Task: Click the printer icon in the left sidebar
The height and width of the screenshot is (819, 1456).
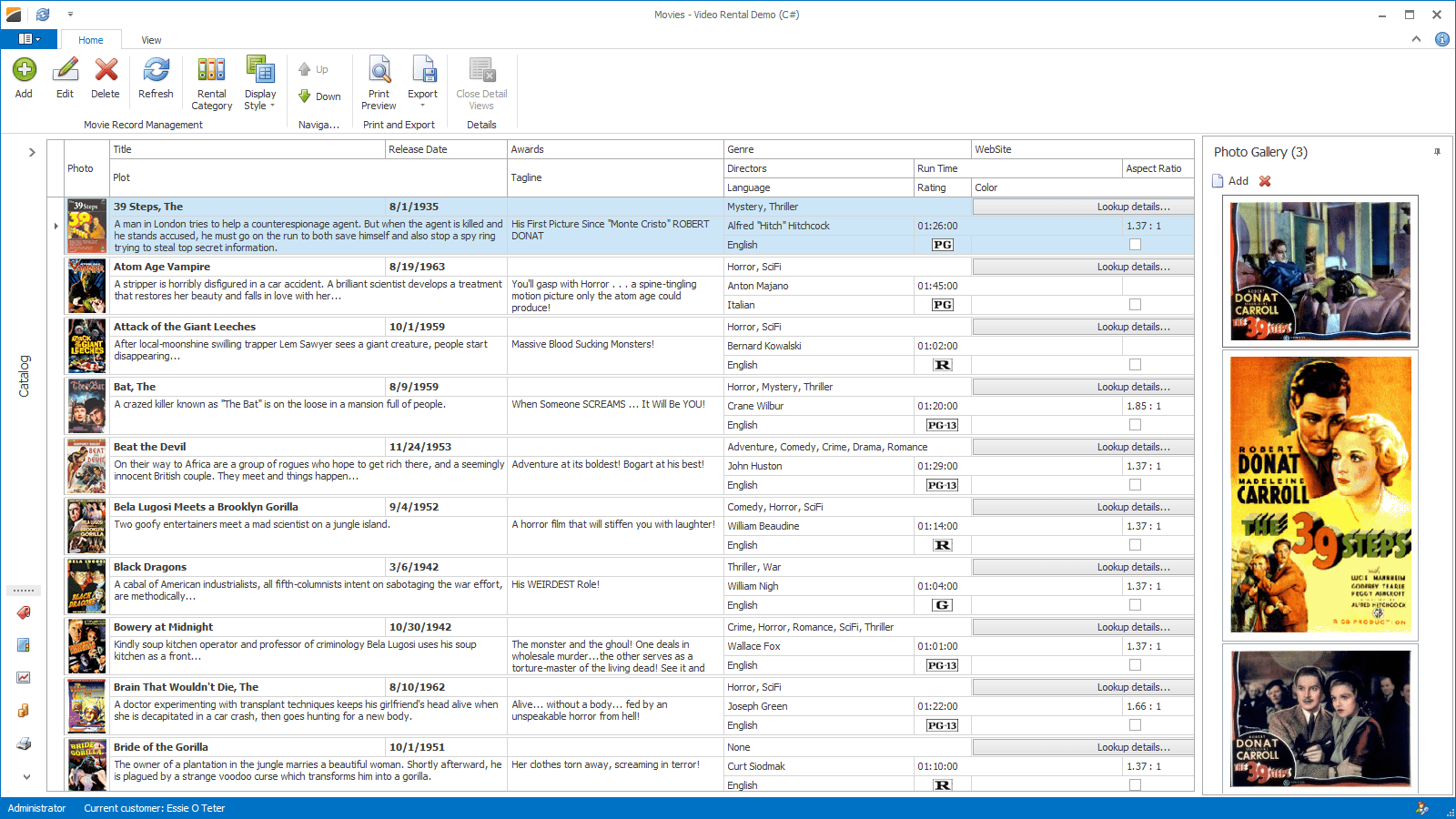Action: click(x=24, y=743)
